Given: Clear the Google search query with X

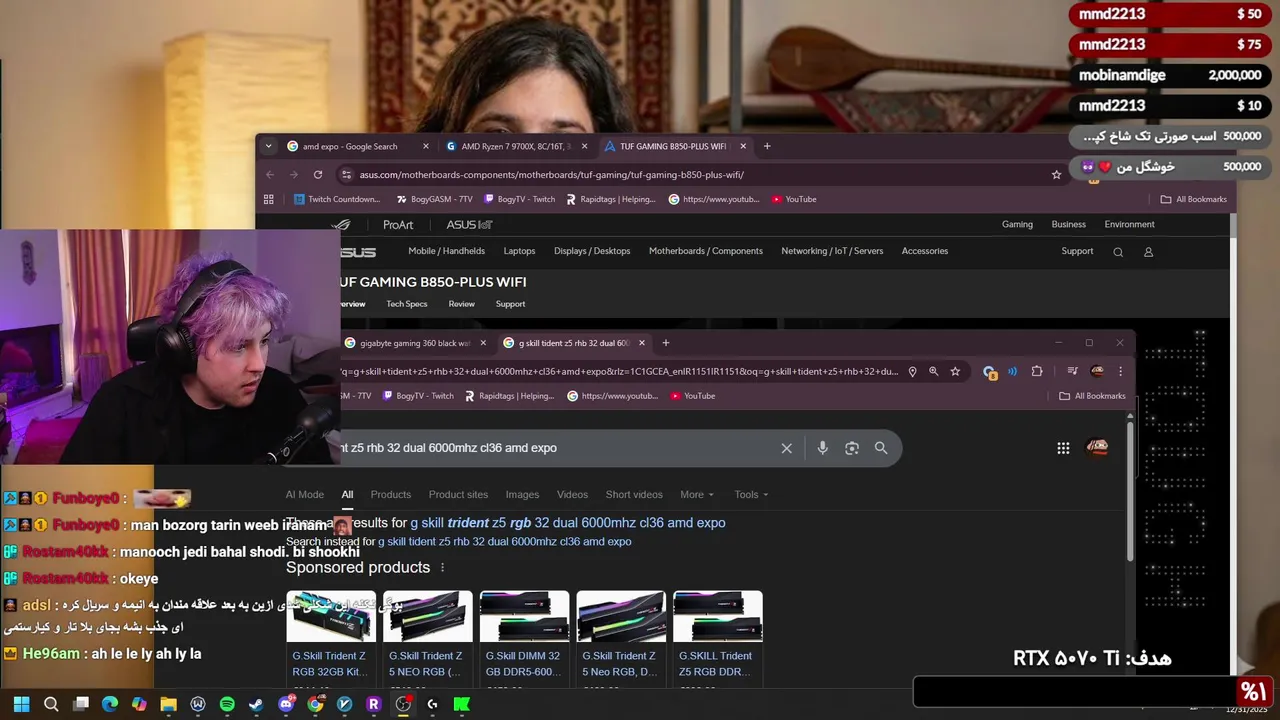Looking at the screenshot, I should [x=787, y=448].
